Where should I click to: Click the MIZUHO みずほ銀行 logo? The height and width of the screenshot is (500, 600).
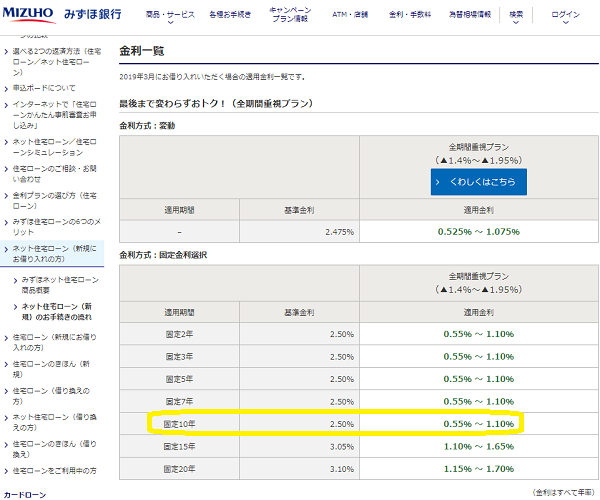[62, 14]
